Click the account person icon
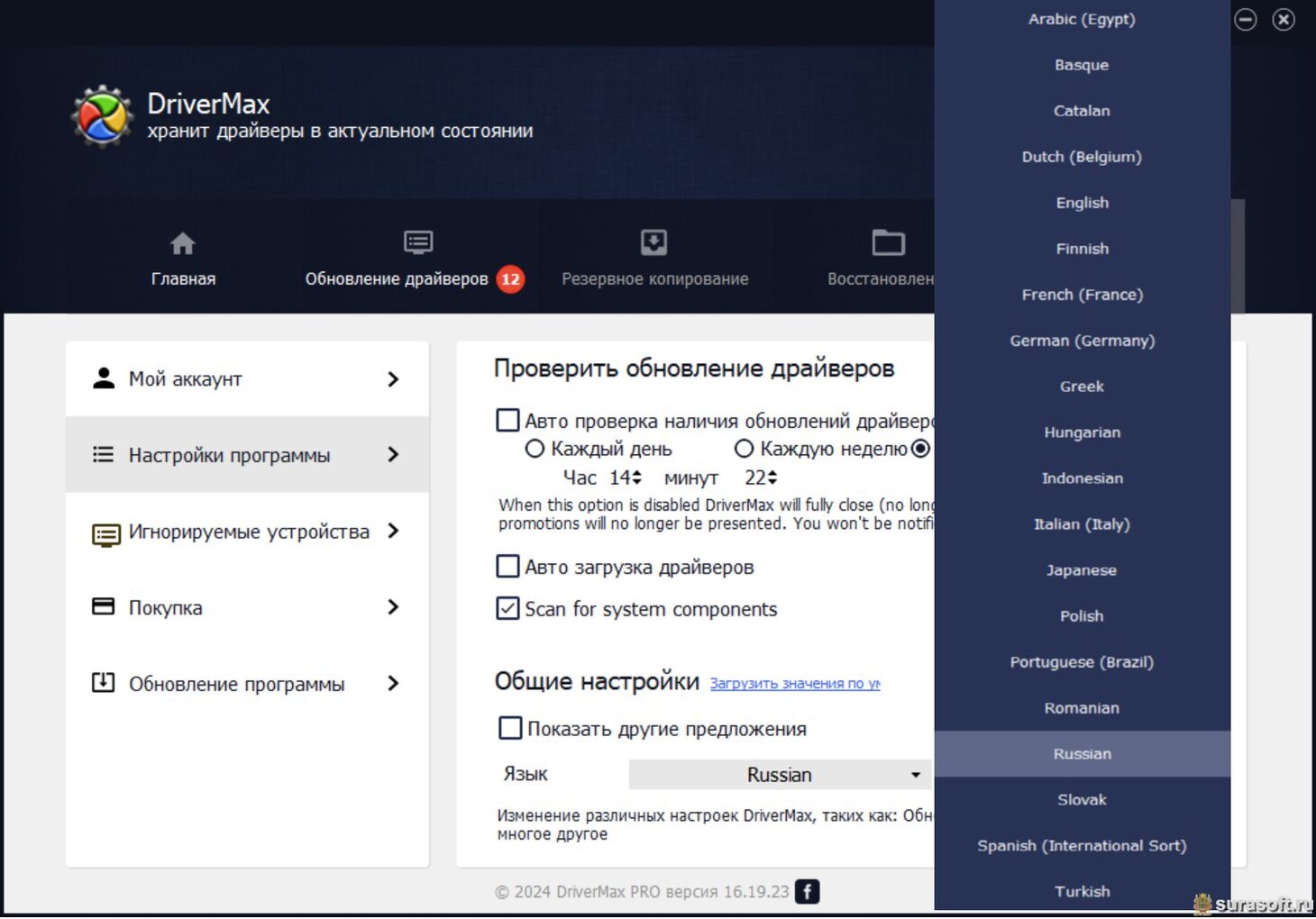 104,378
